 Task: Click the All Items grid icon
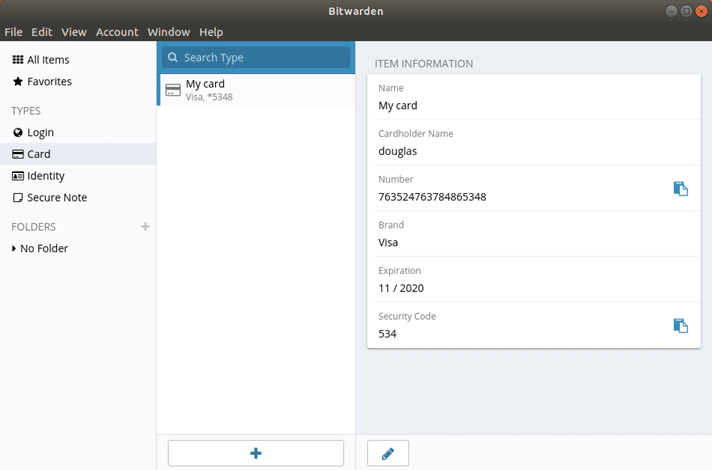(x=18, y=59)
